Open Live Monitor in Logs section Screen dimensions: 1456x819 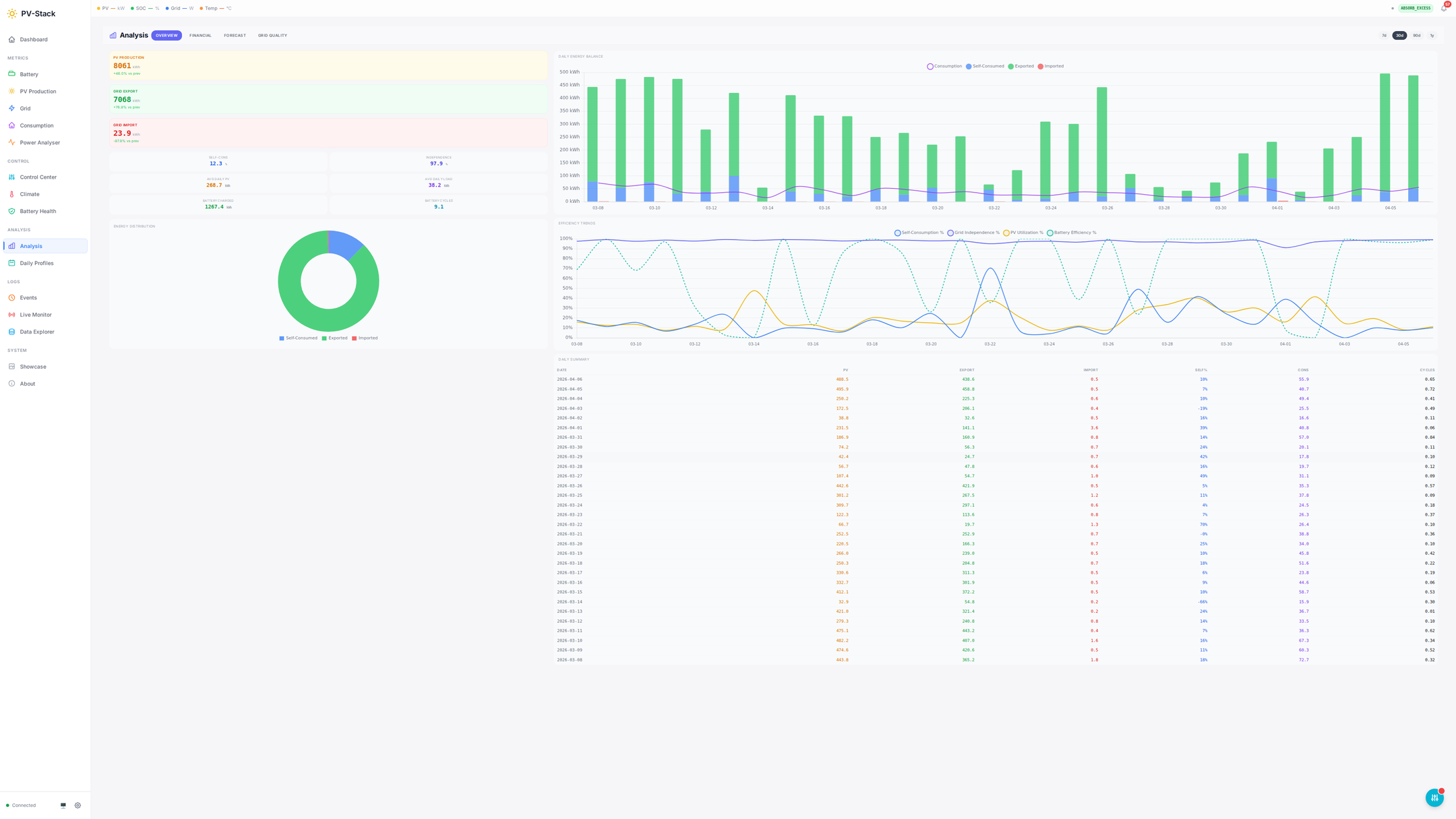[x=36, y=315]
